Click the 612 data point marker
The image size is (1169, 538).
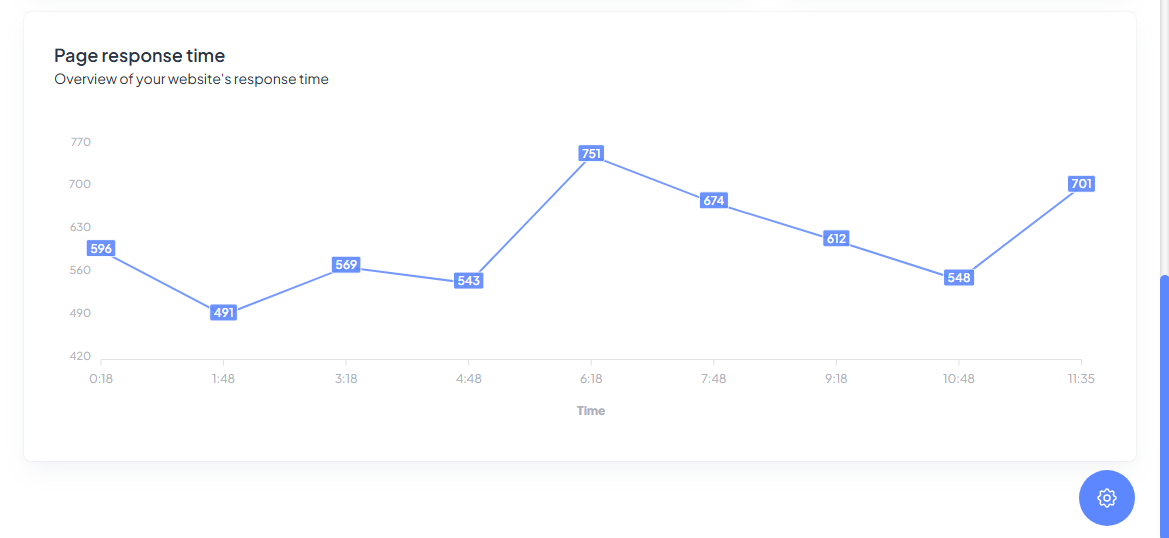(x=836, y=239)
